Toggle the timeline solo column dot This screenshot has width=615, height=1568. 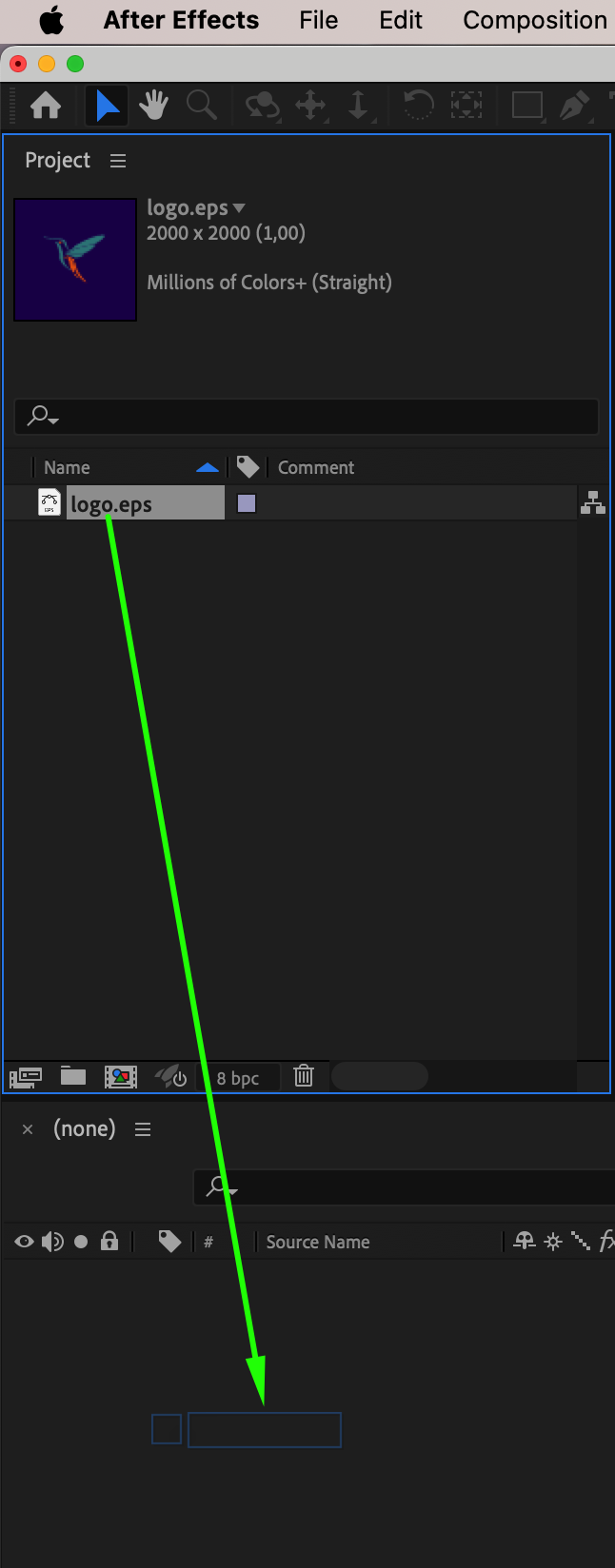click(81, 1242)
